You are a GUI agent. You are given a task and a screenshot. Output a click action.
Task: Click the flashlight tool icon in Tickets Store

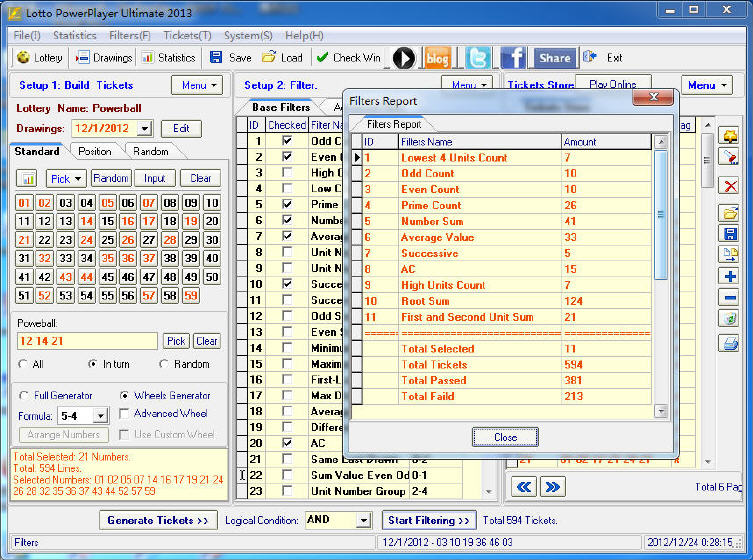[x=730, y=157]
